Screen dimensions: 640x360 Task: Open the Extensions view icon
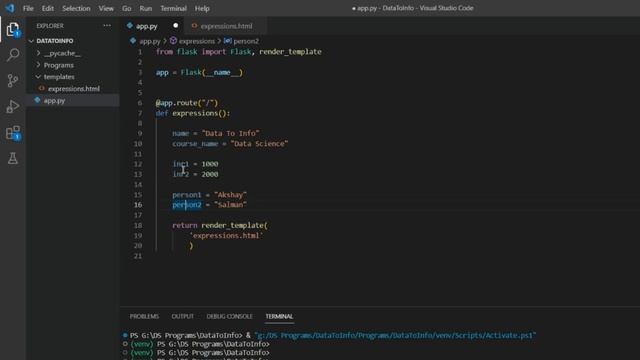(13, 133)
